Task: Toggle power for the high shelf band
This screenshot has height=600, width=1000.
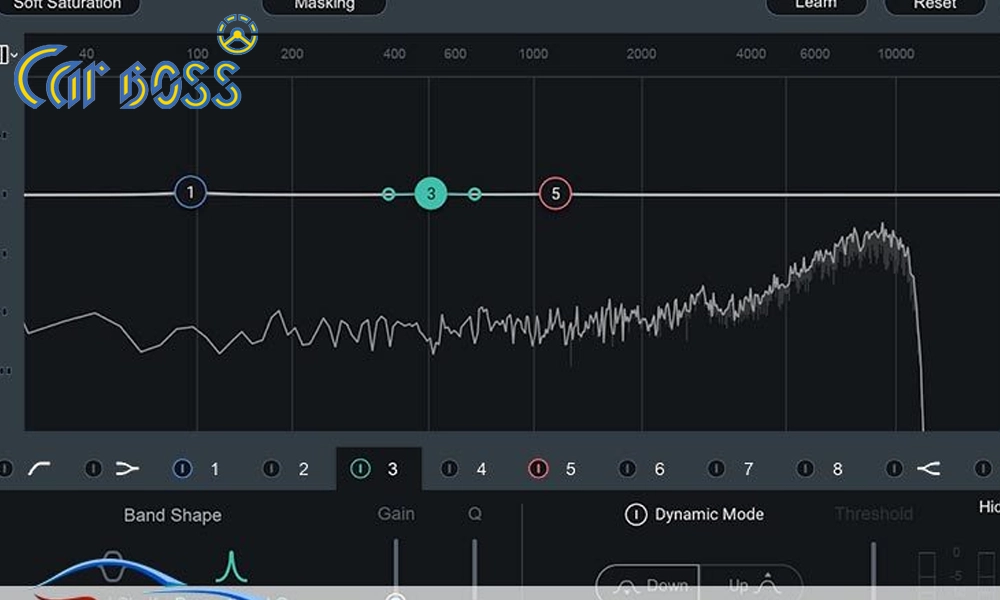Action: (894, 469)
